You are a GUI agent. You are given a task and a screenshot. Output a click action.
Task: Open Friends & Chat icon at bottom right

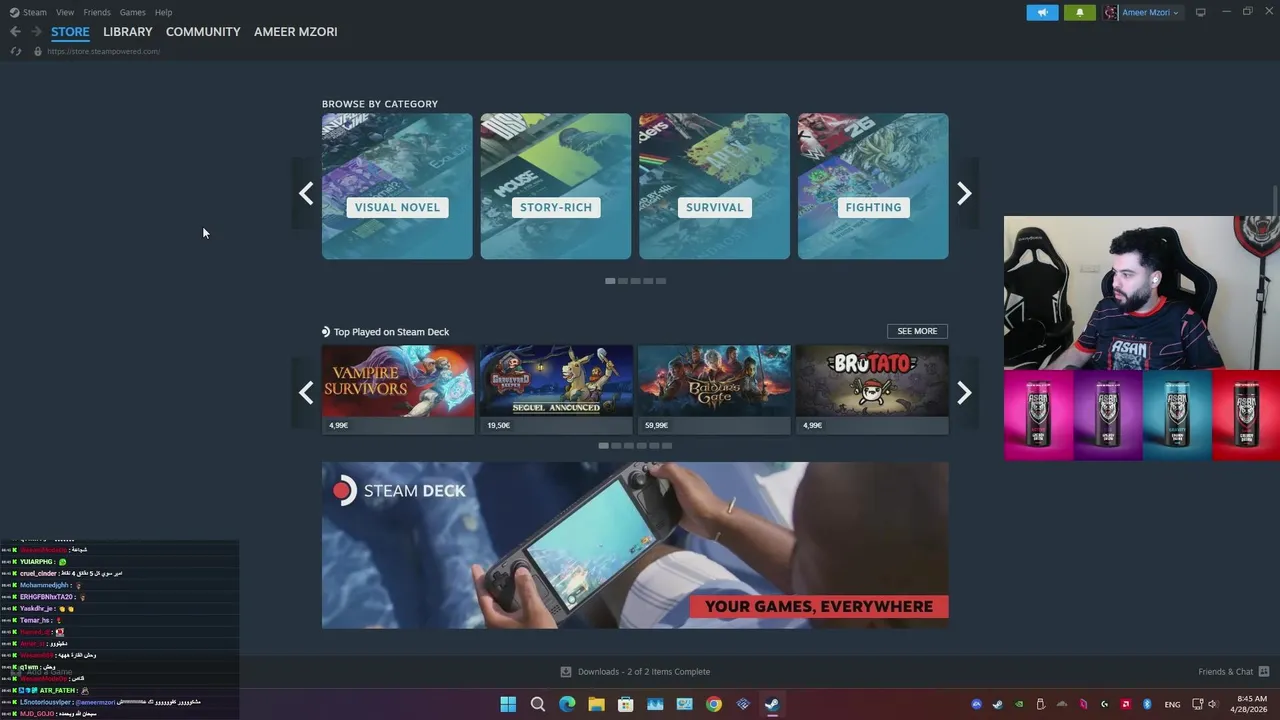point(1264,672)
